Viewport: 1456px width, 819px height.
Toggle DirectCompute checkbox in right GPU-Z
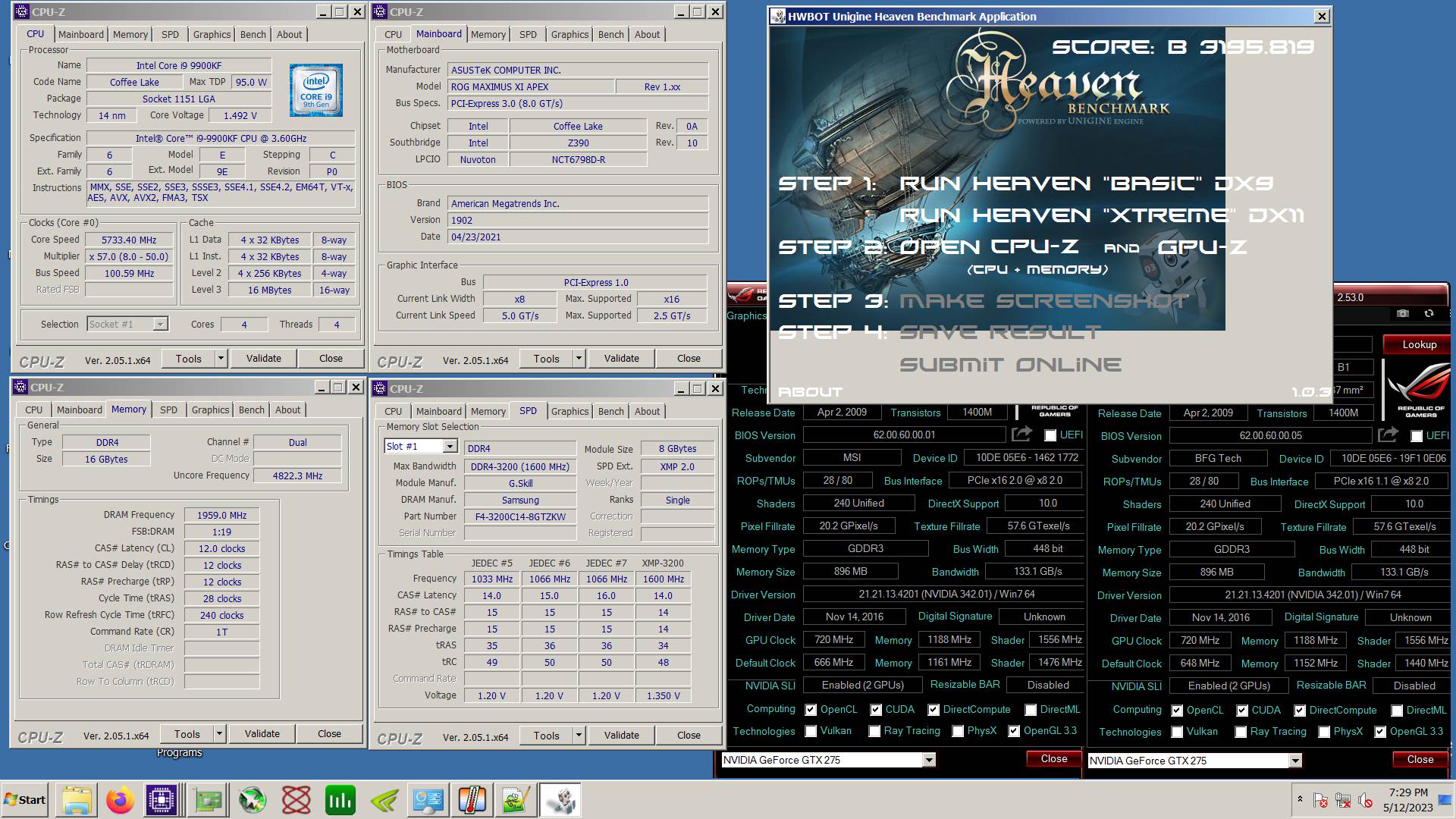[x=1300, y=711]
